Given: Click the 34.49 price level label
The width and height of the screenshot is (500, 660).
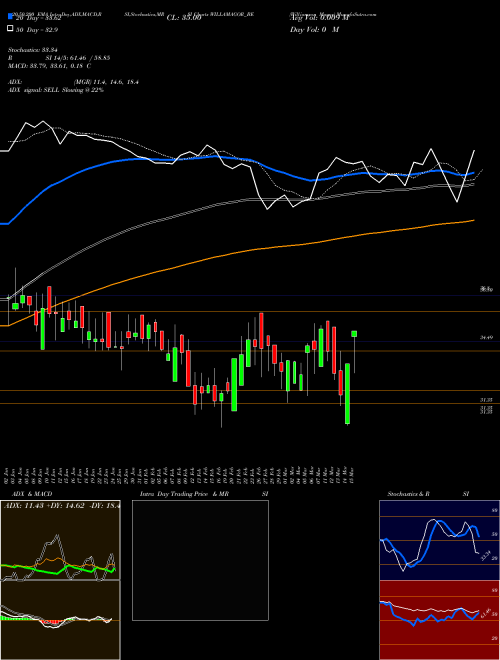Looking at the screenshot, I should pos(486,338).
